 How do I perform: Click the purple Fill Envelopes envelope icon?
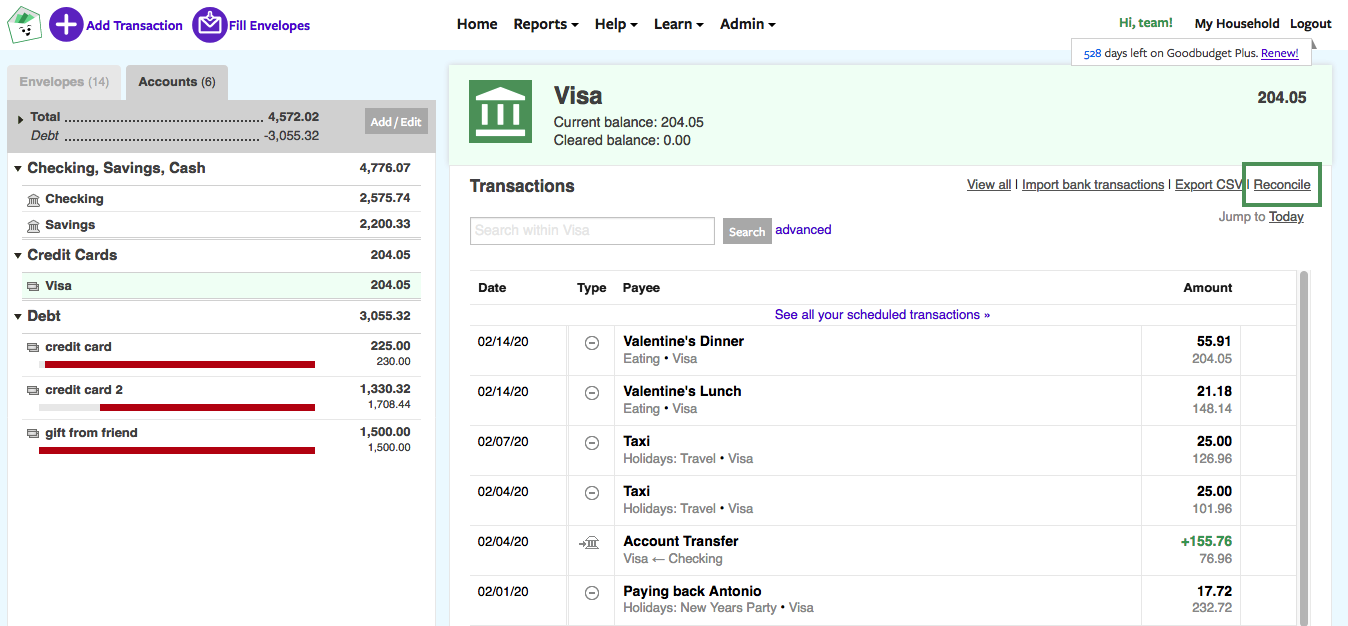[x=209, y=24]
